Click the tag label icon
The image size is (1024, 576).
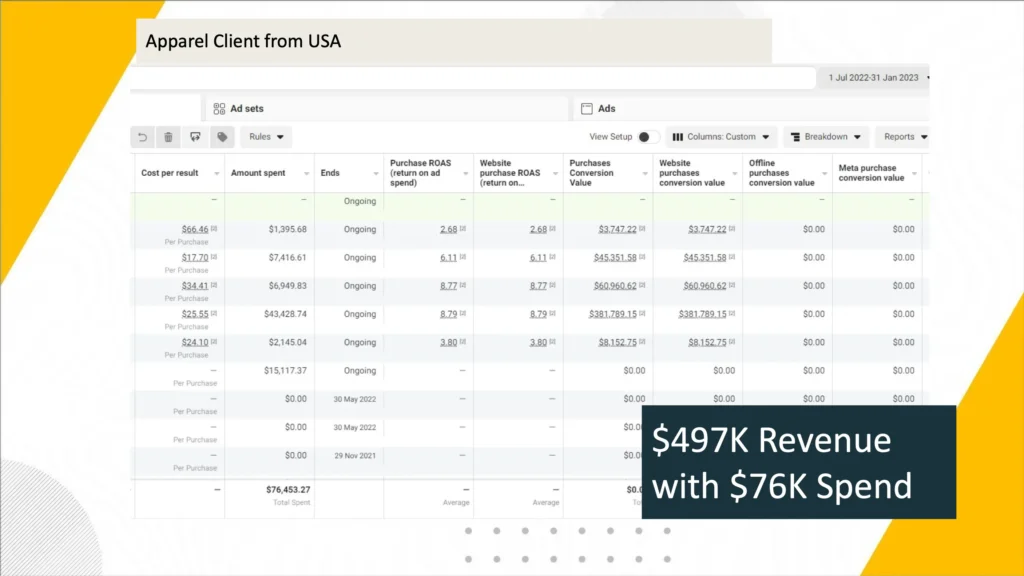(222, 137)
